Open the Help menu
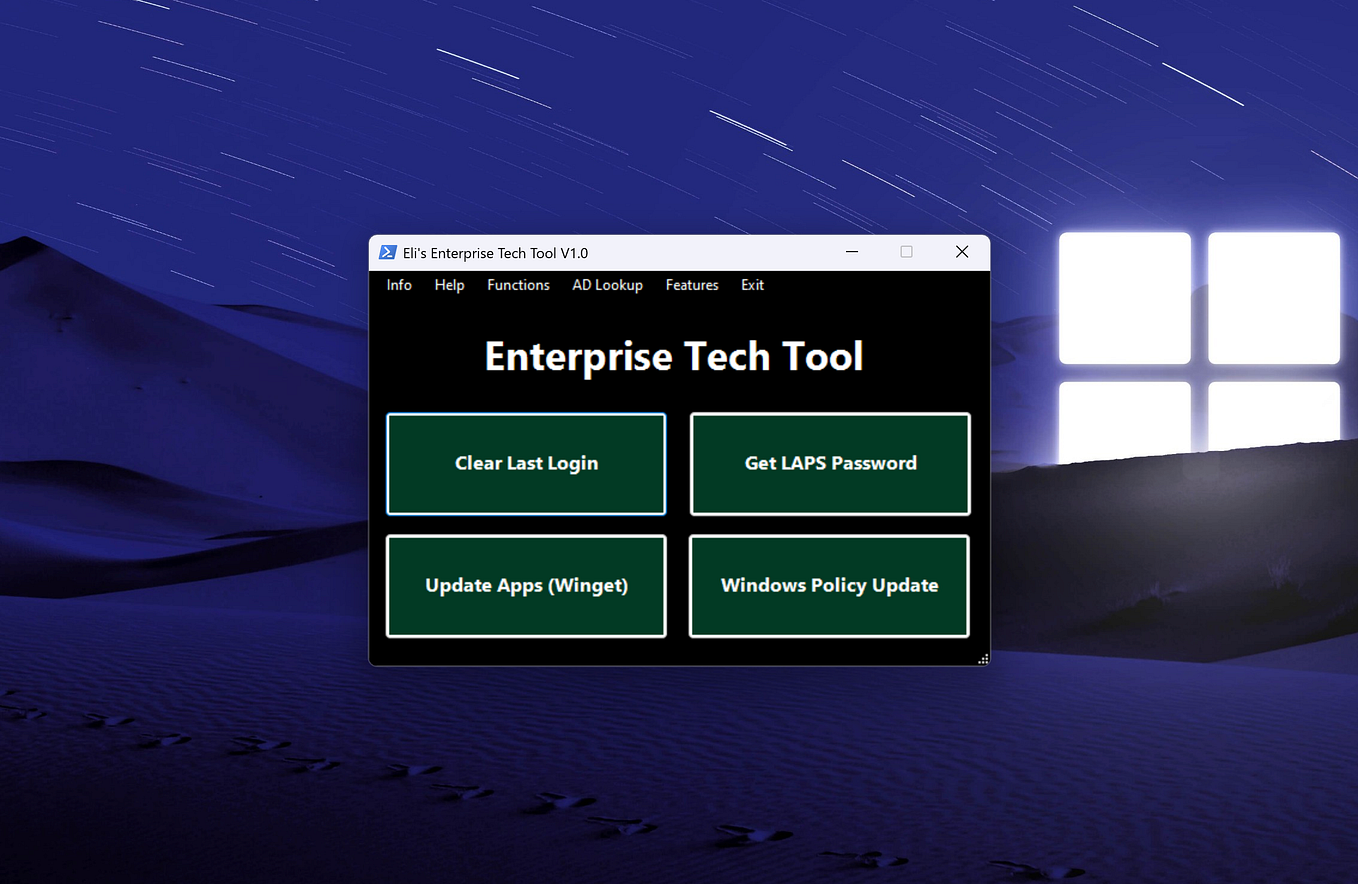This screenshot has width=1358, height=884. [x=449, y=285]
